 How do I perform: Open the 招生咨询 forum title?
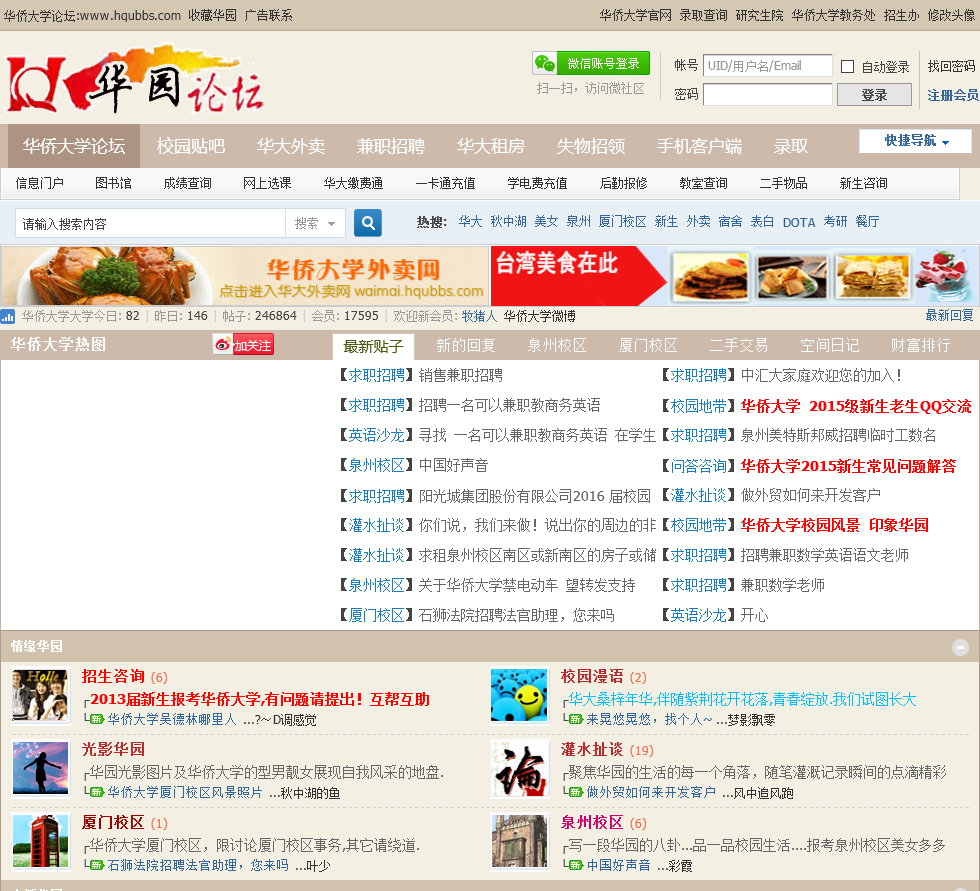(113, 676)
